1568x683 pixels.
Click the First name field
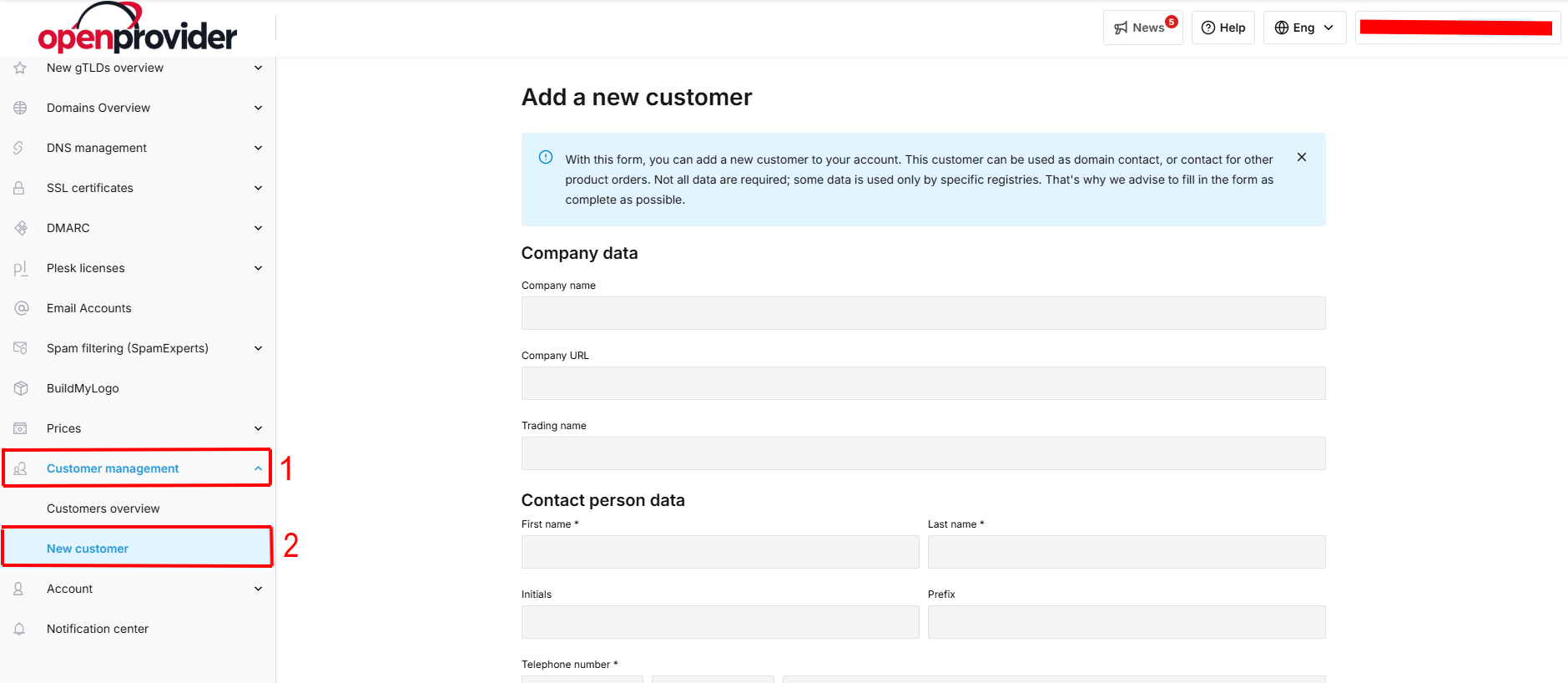click(x=720, y=552)
